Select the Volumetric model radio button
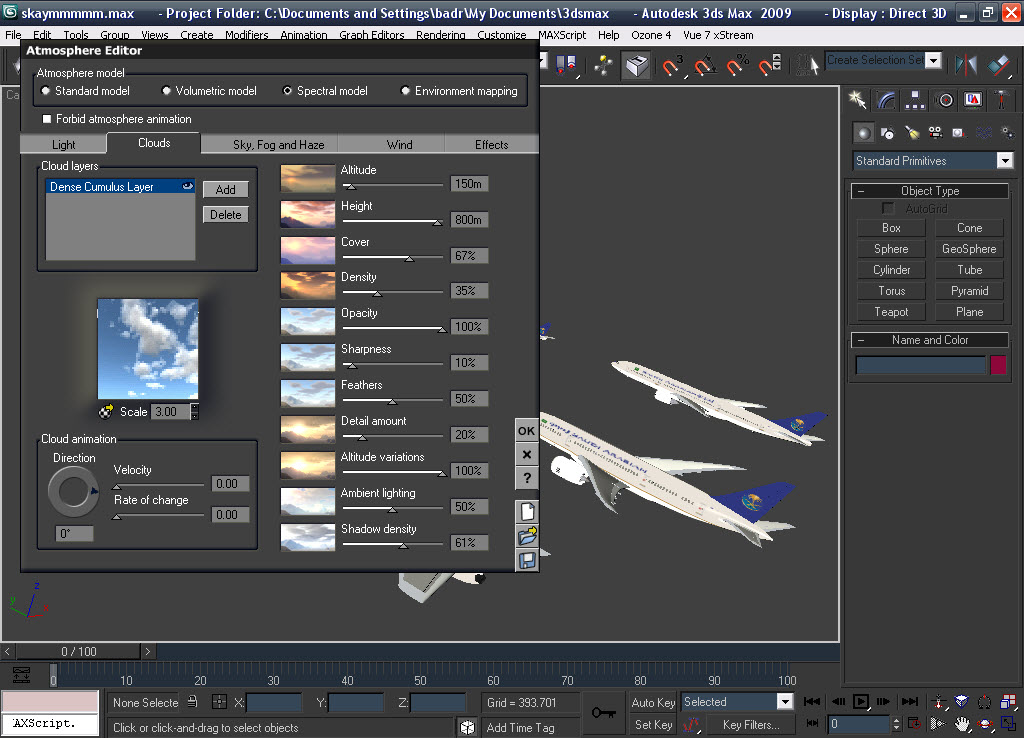The height and width of the screenshot is (738, 1024). tap(167, 91)
